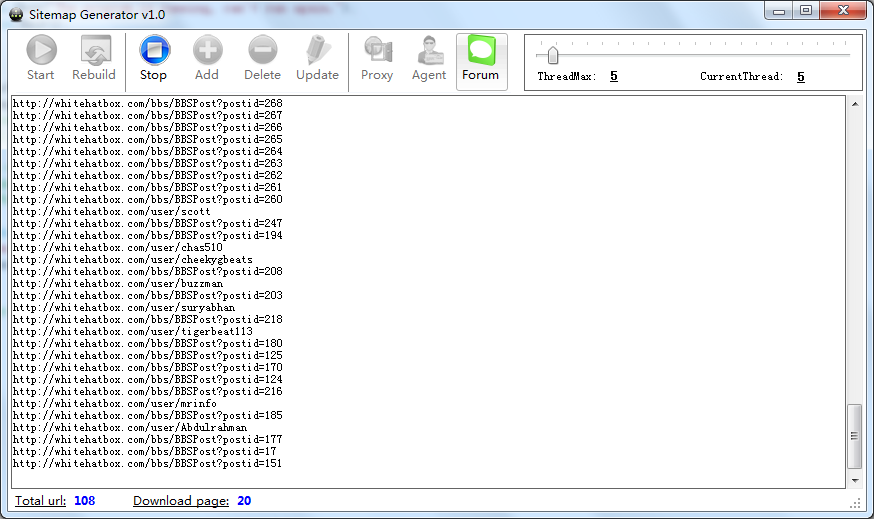Click the Rebuild sitemap icon

pyautogui.click(x=94, y=60)
